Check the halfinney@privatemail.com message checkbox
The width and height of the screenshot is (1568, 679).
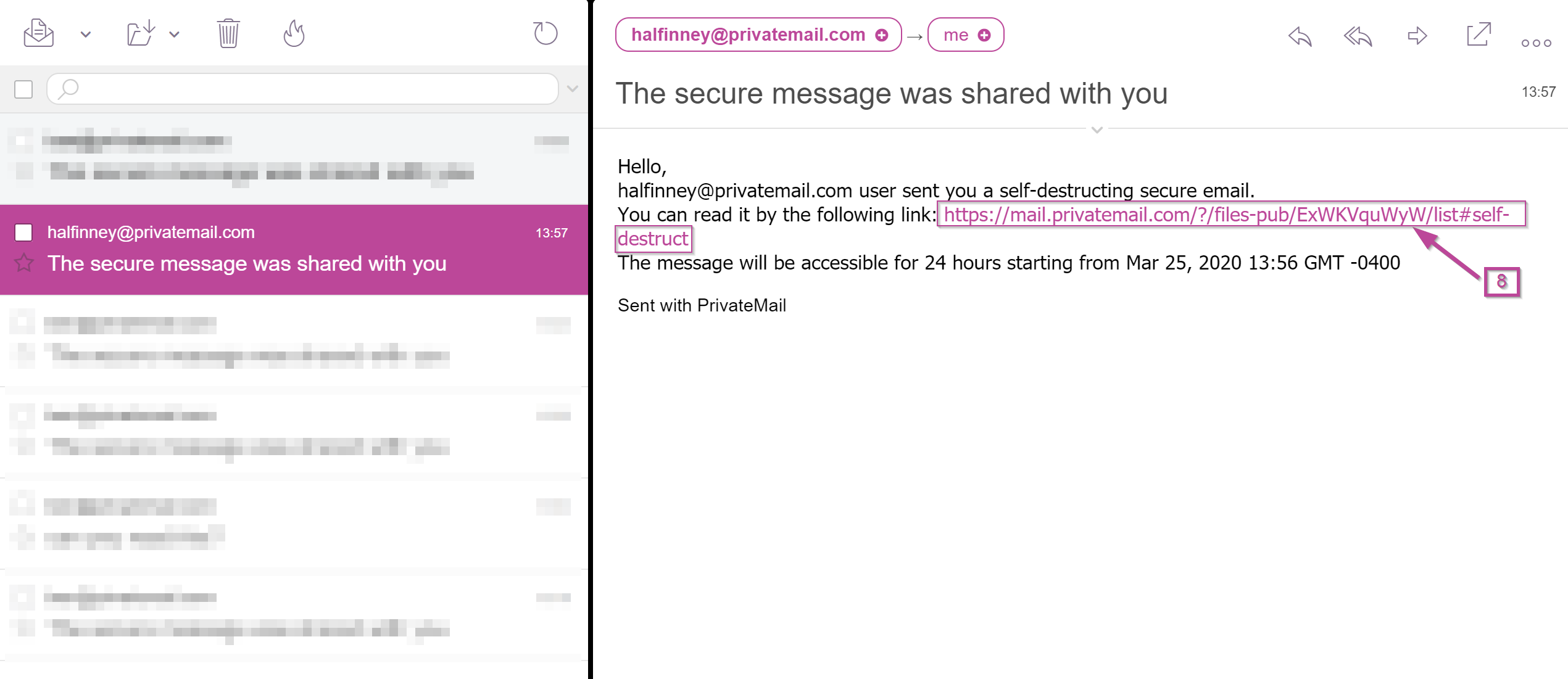point(23,233)
